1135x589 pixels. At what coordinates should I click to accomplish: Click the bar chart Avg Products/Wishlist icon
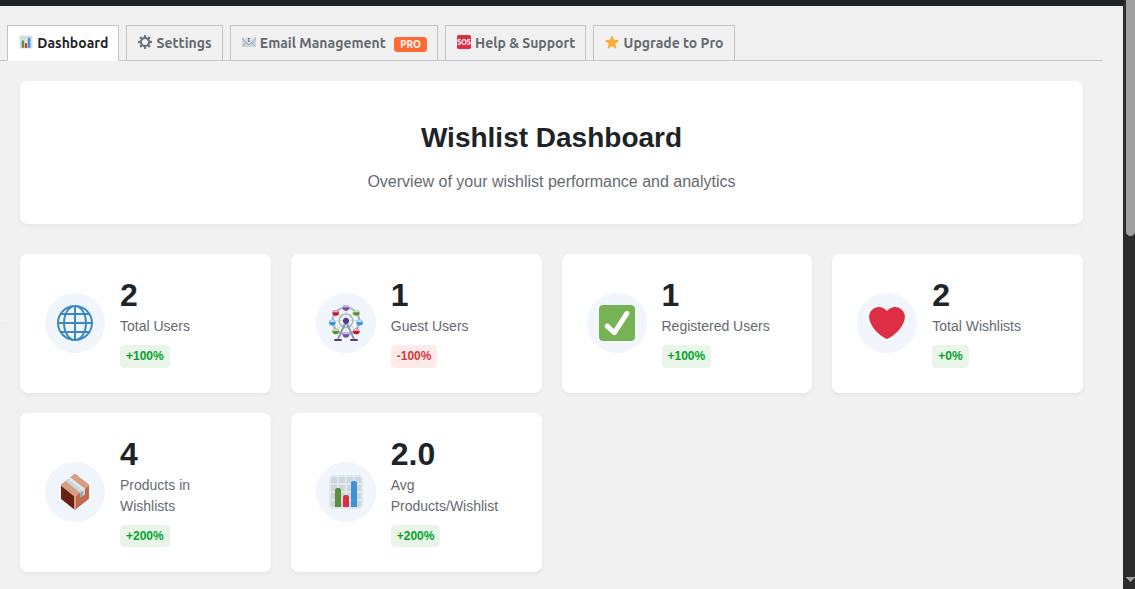tap(345, 491)
